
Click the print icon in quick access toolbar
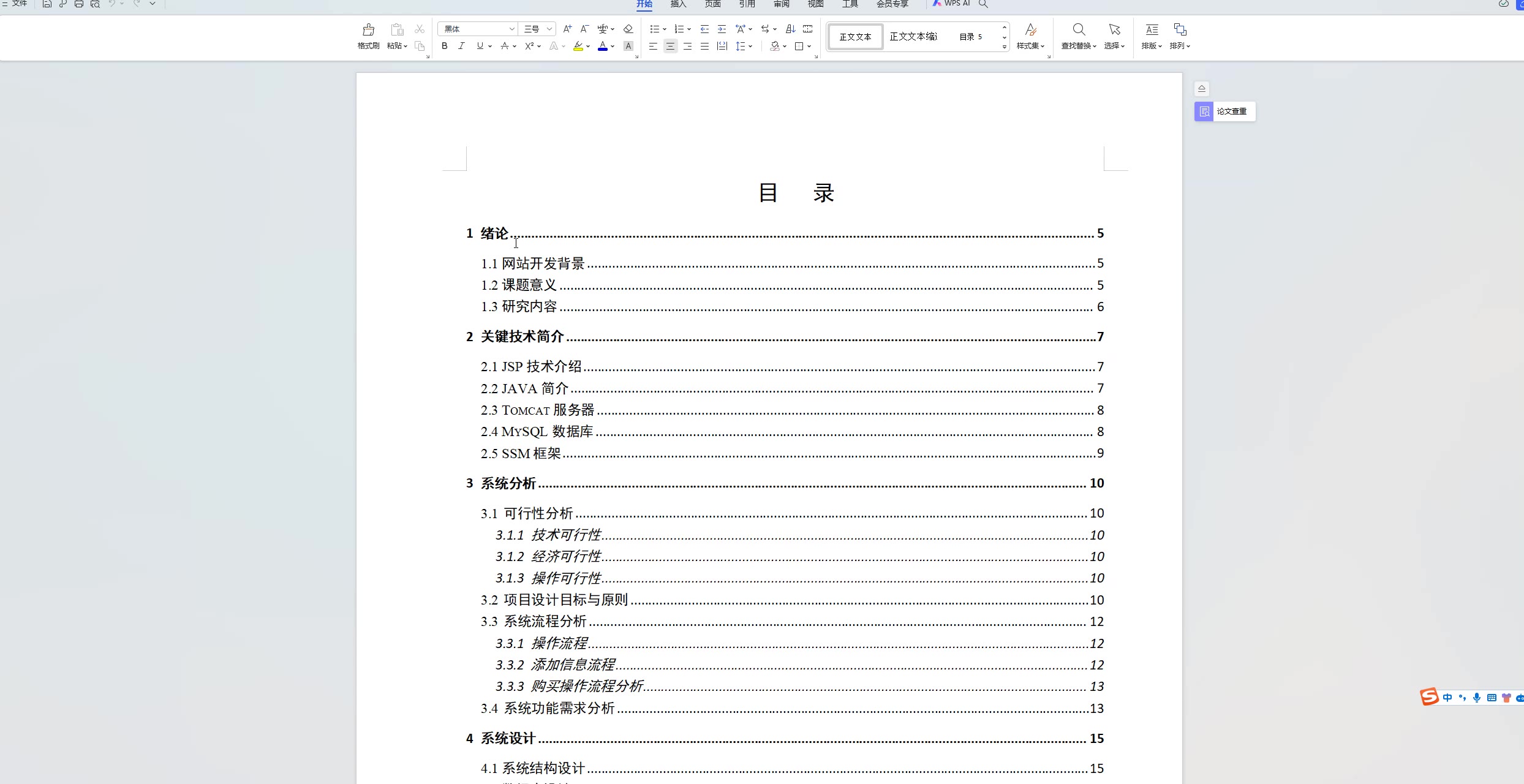pos(78,4)
